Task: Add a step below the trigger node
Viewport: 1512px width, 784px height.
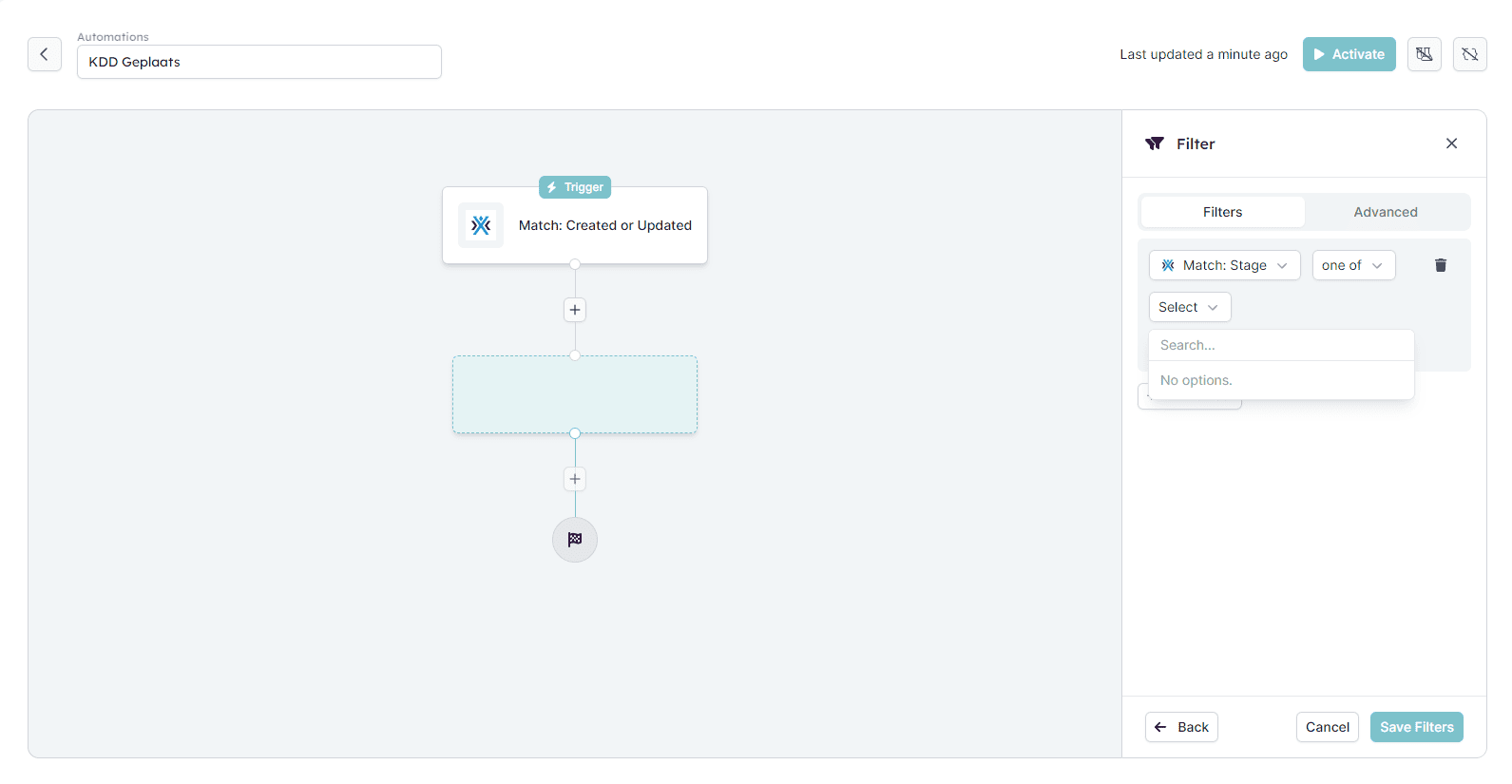Action: [575, 310]
